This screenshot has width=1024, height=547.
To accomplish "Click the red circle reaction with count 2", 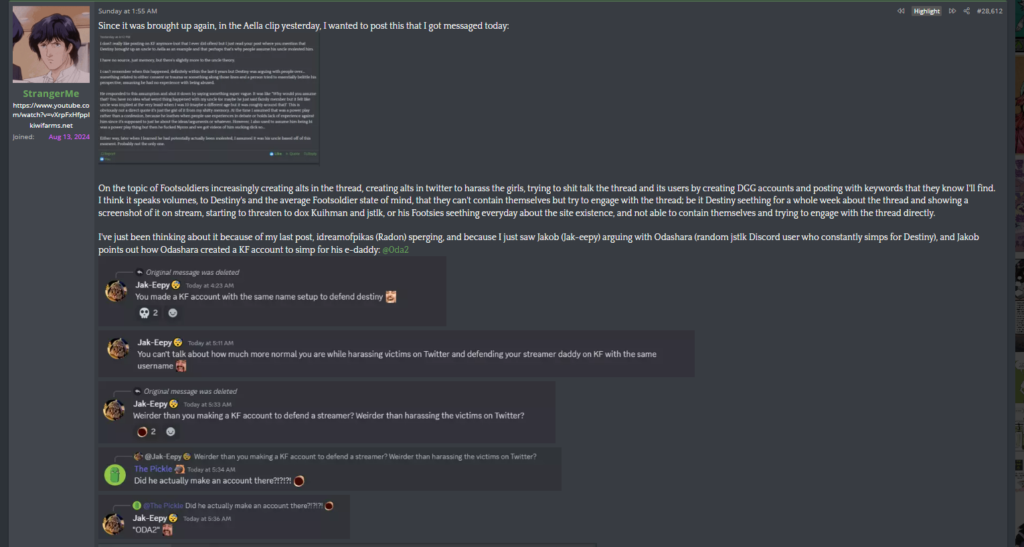I will tap(146, 431).
